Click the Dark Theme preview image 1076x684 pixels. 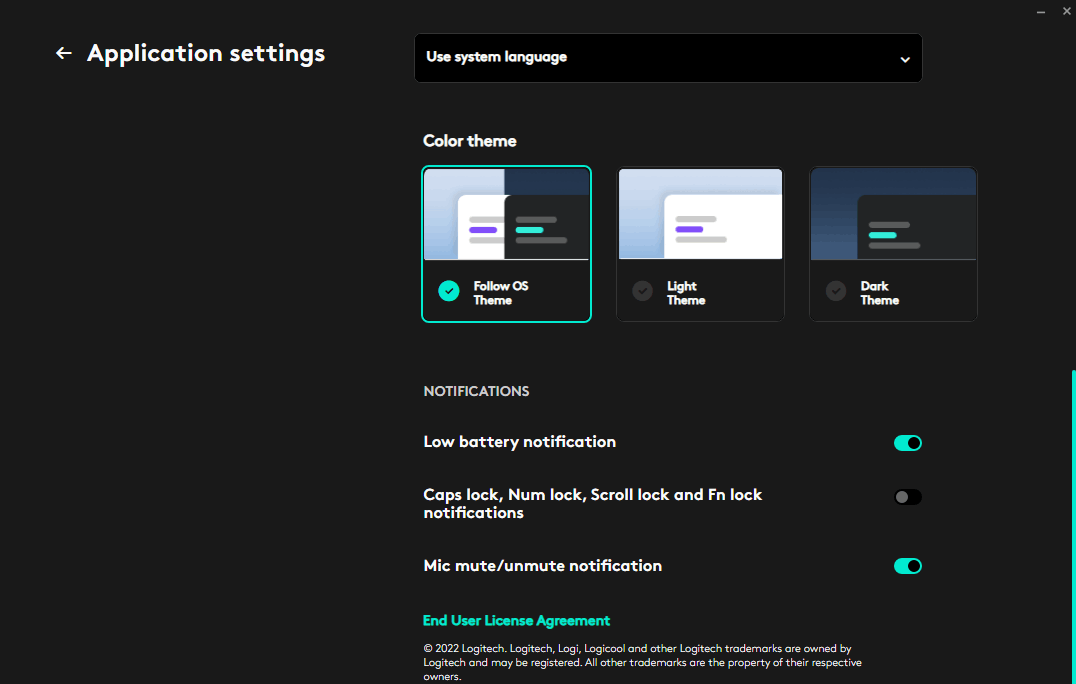pos(893,213)
